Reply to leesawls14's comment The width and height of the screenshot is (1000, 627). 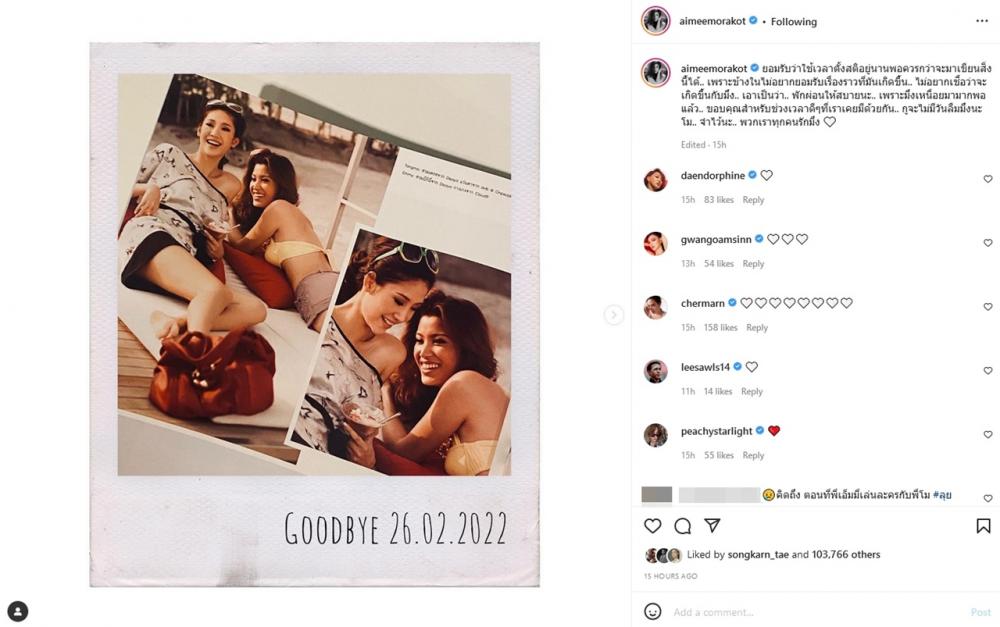(x=752, y=391)
